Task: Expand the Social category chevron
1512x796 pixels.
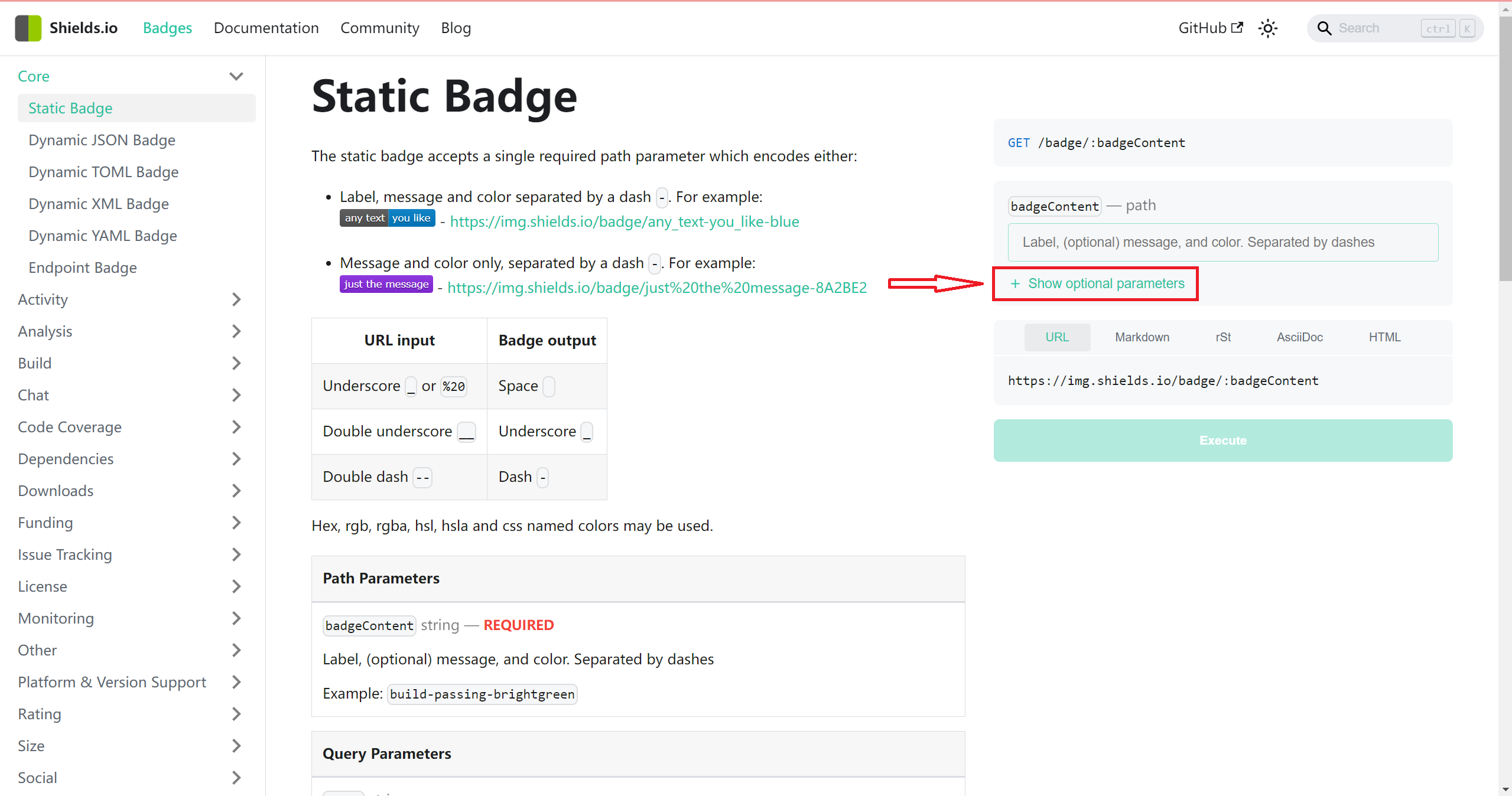Action: (x=236, y=778)
